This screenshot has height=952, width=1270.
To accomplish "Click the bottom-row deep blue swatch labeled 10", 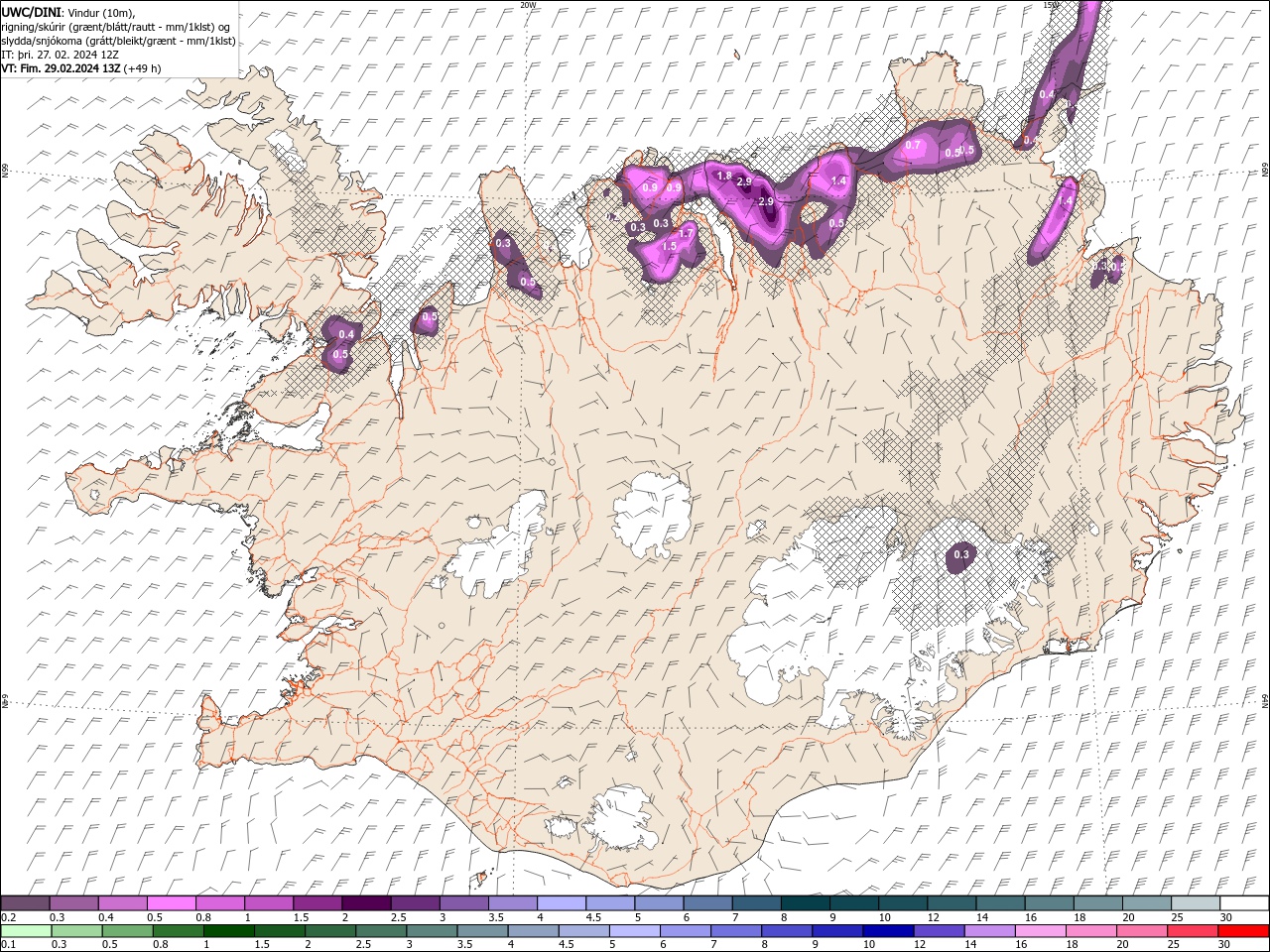I will [x=888, y=931].
